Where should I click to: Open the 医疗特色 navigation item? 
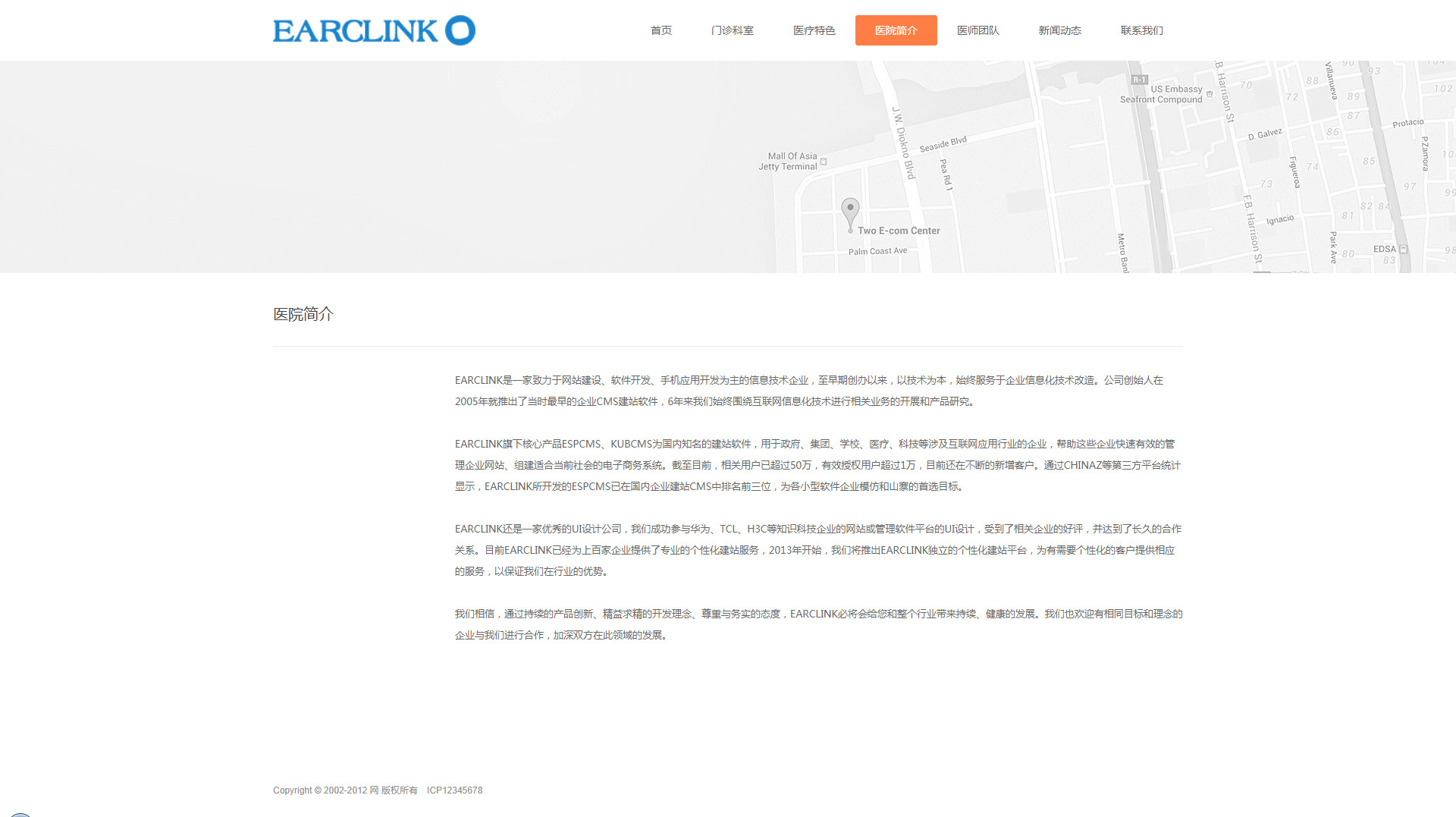coord(814,30)
